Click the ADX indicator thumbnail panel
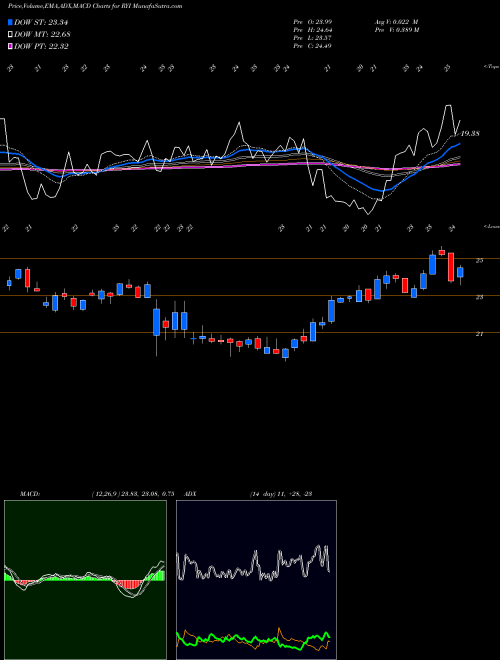The width and height of the screenshot is (500, 660). tap(256, 580)
